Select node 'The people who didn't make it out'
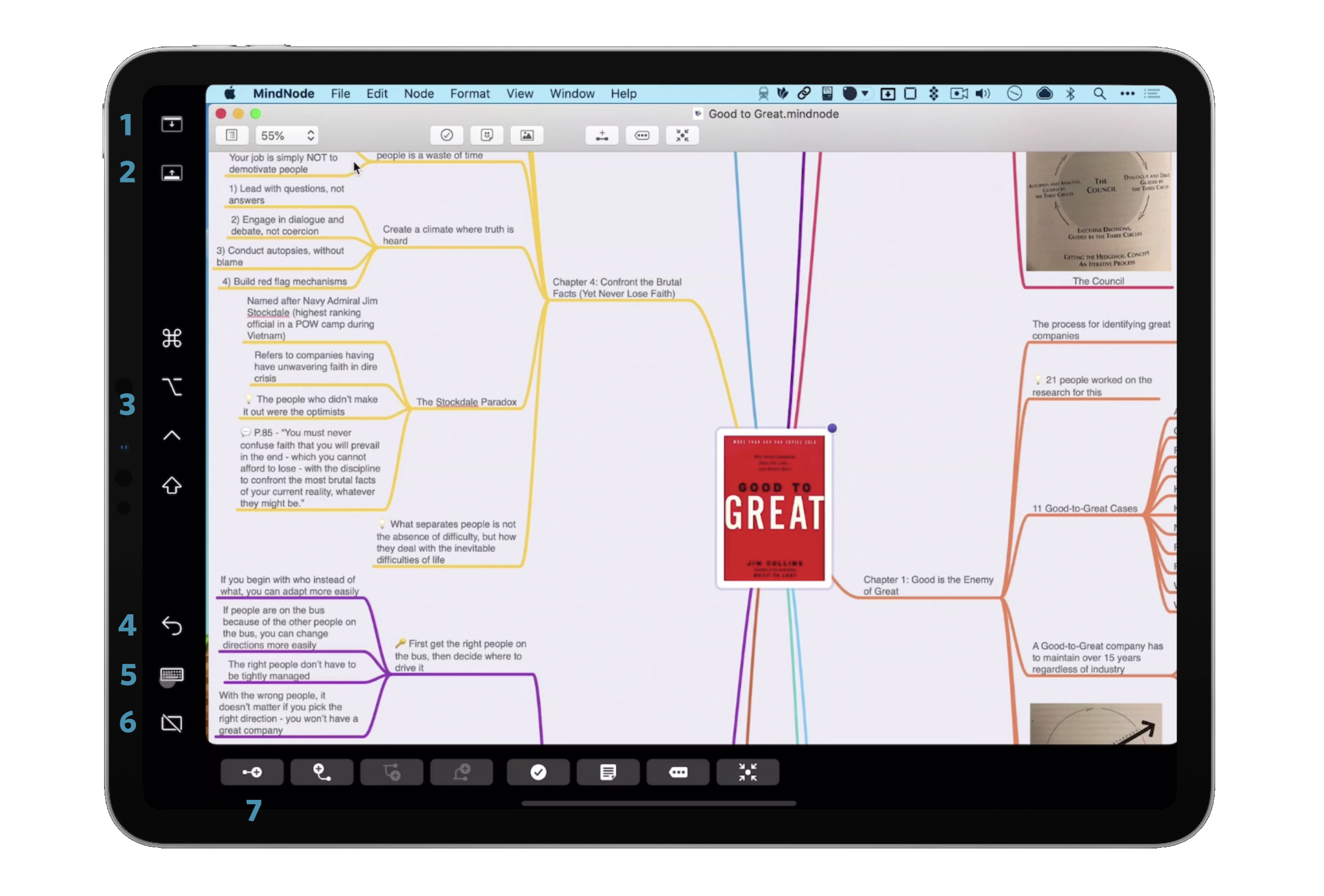The height and width of the screenshot is (896, 1324). [x=311, y=405]
